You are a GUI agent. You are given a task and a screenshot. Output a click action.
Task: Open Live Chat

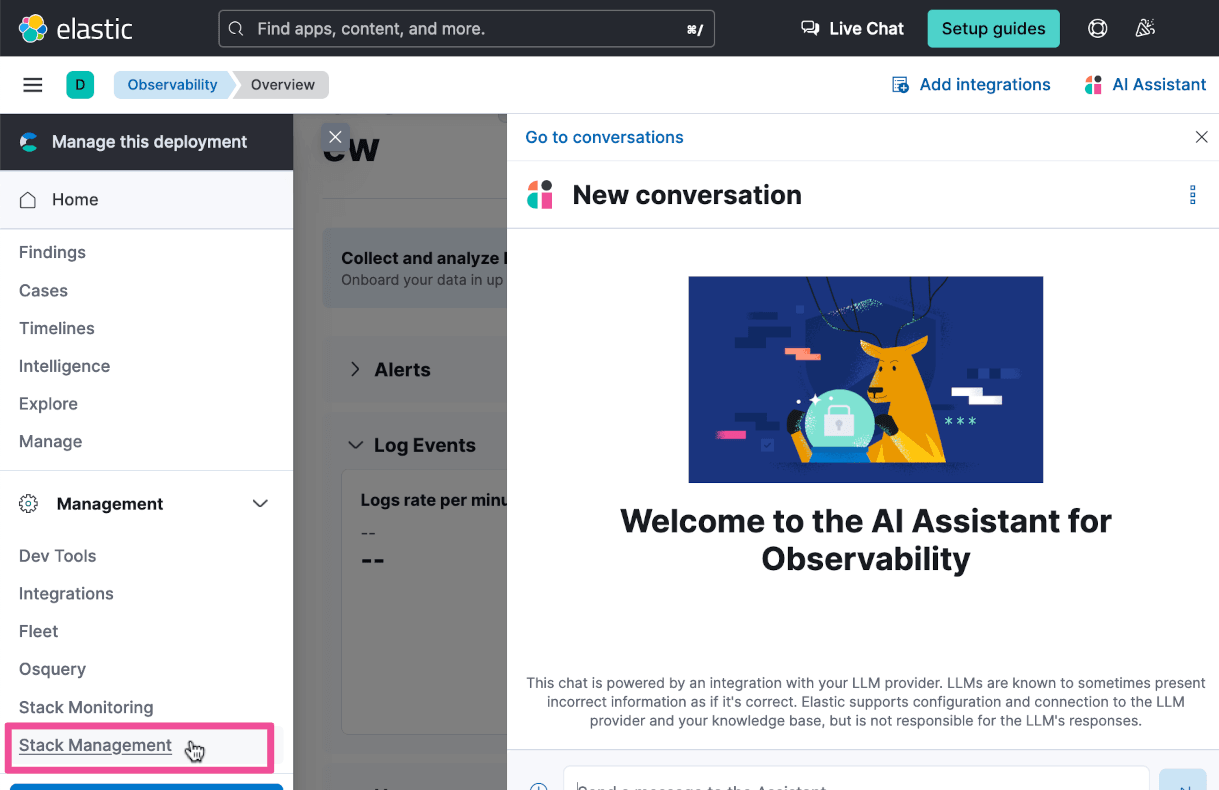pos(853,29)
